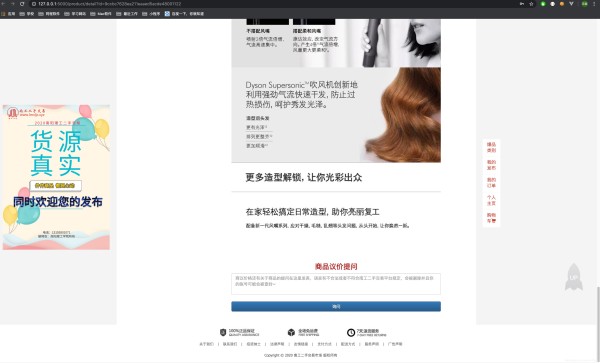Go forward using the browser forward arrow
Viewport: 600px width, 363px height.
tap(13, 4)
